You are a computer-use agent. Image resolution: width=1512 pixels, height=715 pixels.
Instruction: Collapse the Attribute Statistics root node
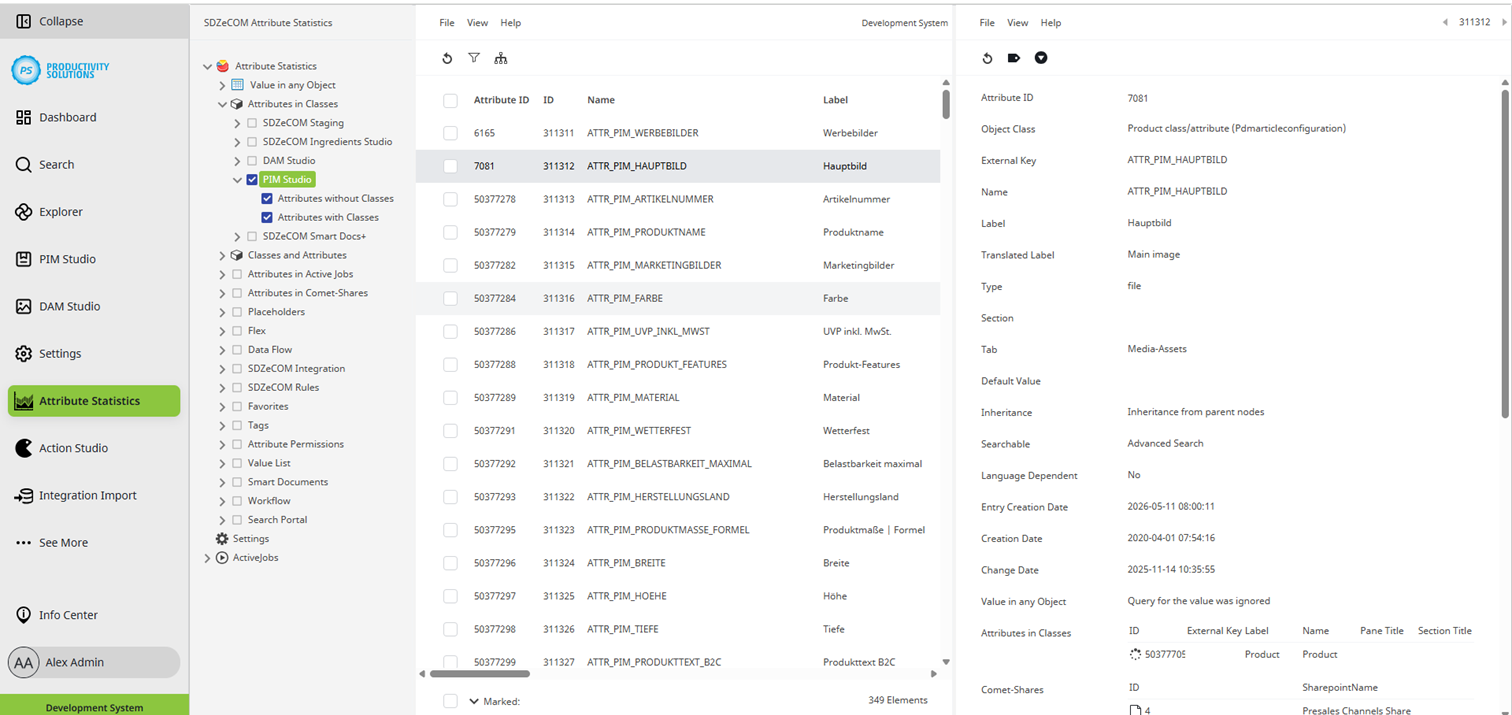(207, 67)
